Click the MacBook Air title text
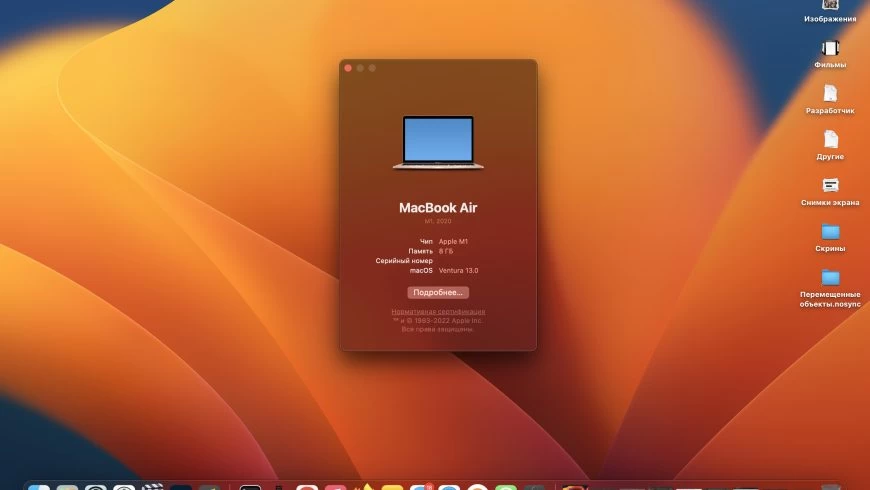 point(438,208)
